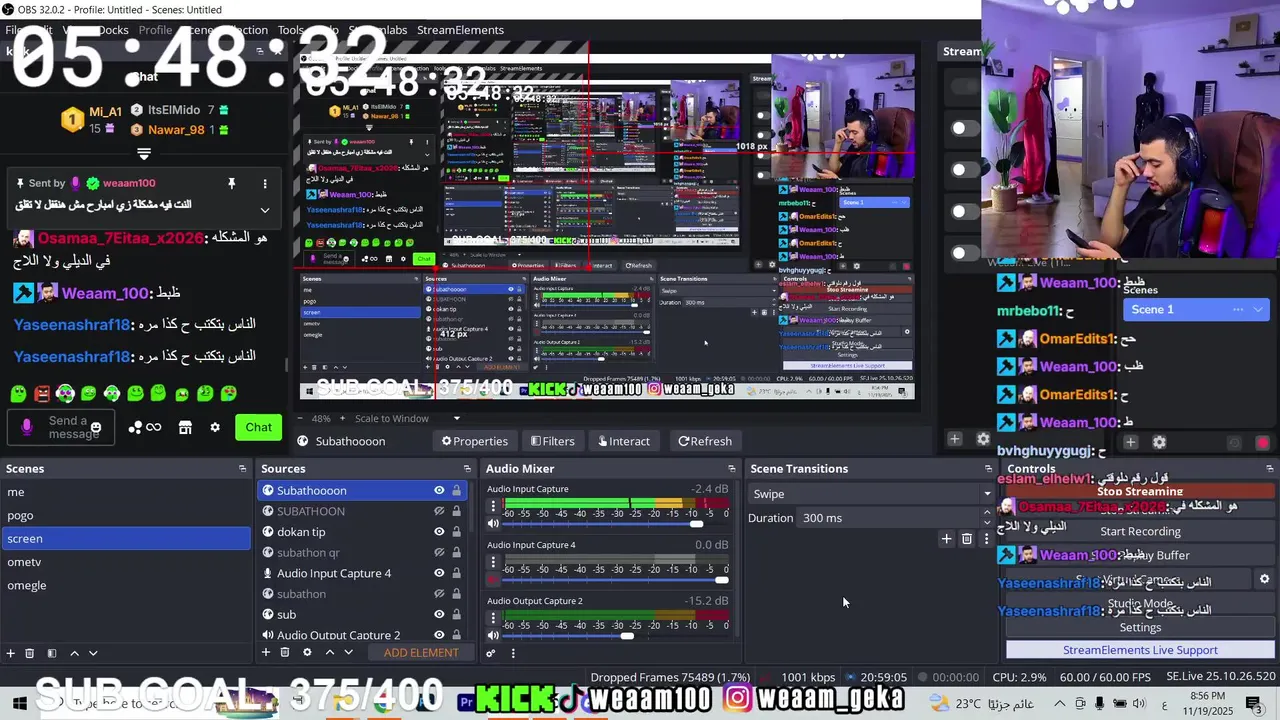Open Properties for Subathoooon source
The height and width of the screenshot is (720, 1280).
tap(475, 441)
